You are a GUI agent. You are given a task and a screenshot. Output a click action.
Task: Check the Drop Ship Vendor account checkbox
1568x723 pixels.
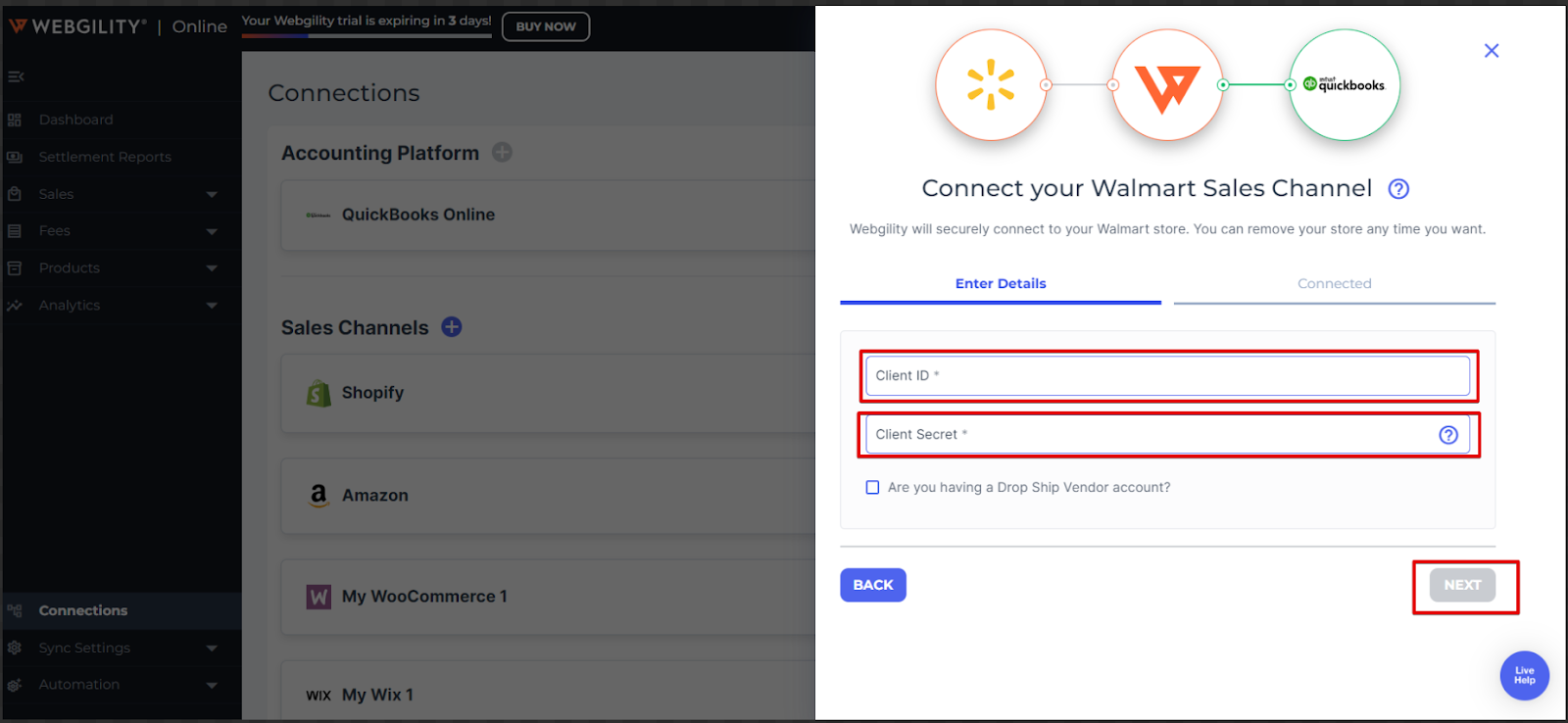click(872, 488)
